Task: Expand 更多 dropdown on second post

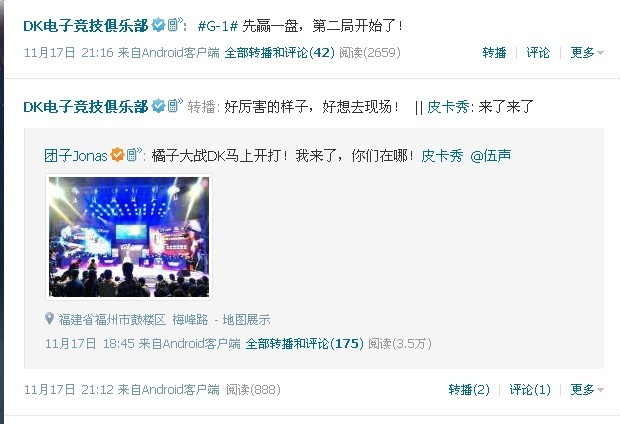Action: (587, 390)
